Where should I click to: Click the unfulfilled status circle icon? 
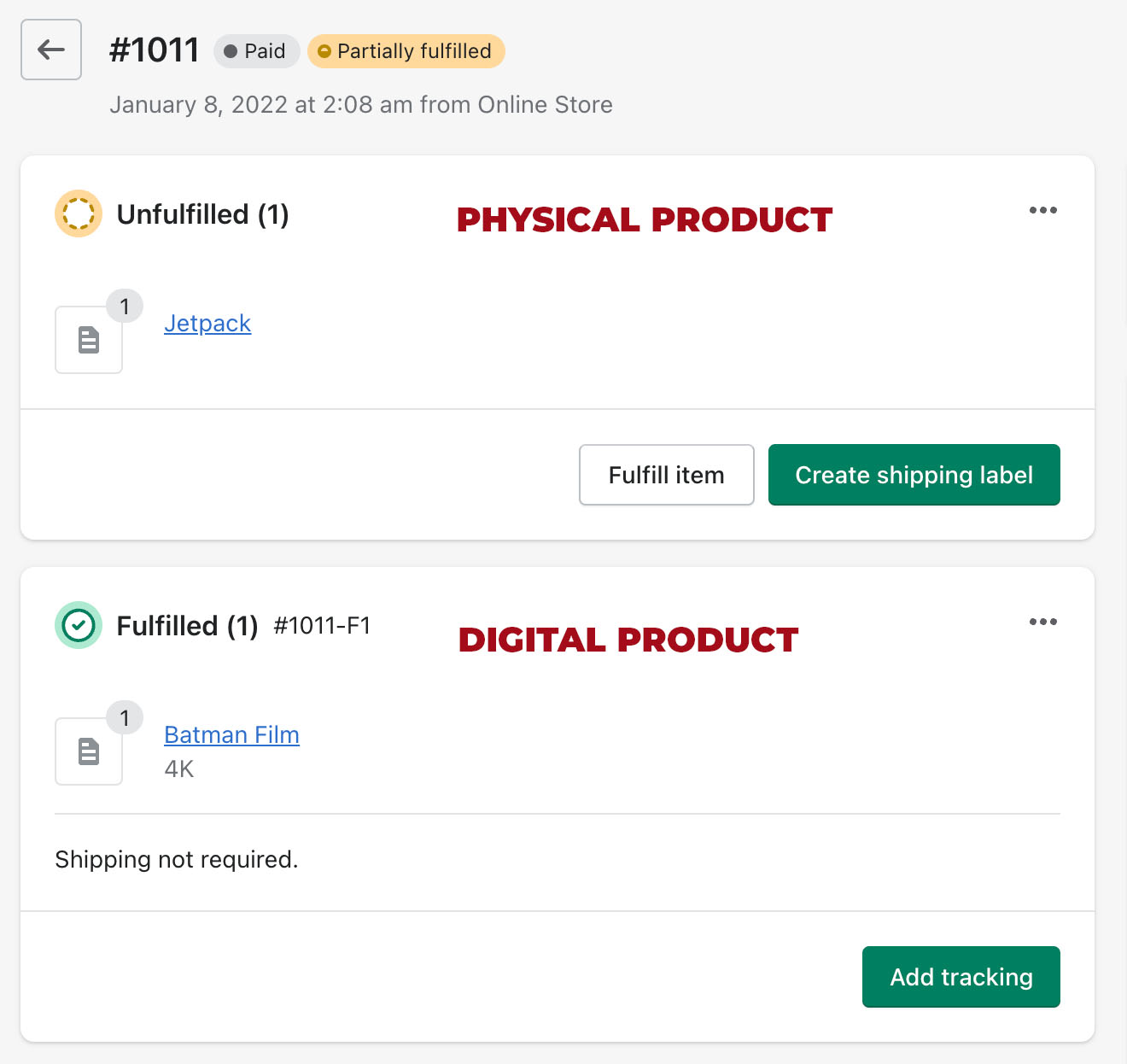click(x=79, y=213)
